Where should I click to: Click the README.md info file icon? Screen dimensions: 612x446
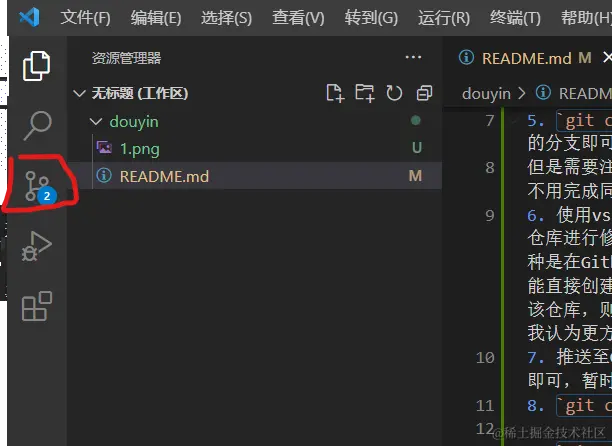click(104, 176)
